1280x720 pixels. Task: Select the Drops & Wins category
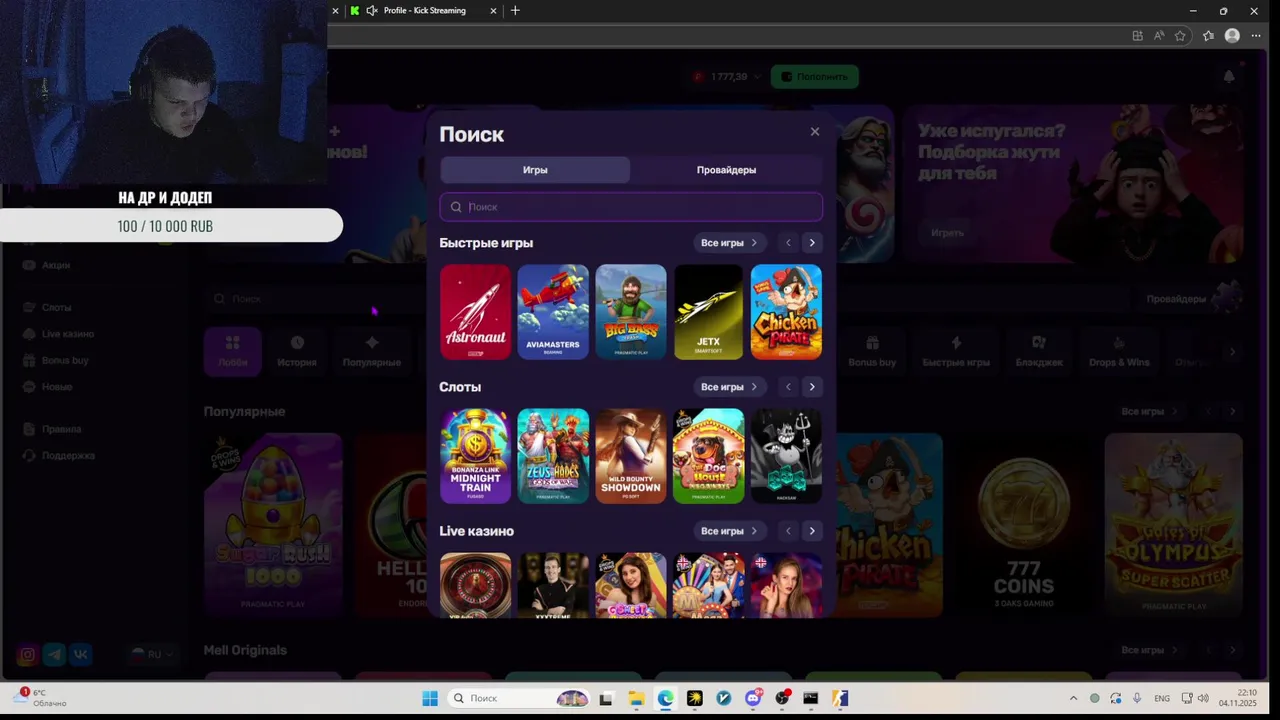(1119, 351)
